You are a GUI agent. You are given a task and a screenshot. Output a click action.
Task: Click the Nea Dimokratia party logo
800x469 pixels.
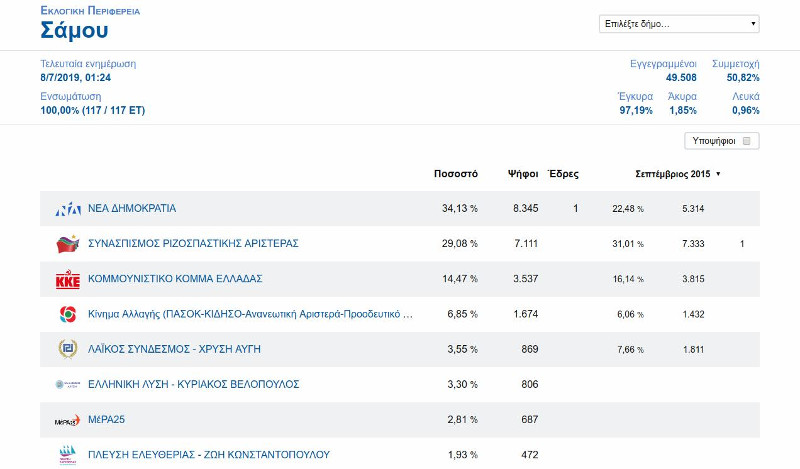click(68, 209)
